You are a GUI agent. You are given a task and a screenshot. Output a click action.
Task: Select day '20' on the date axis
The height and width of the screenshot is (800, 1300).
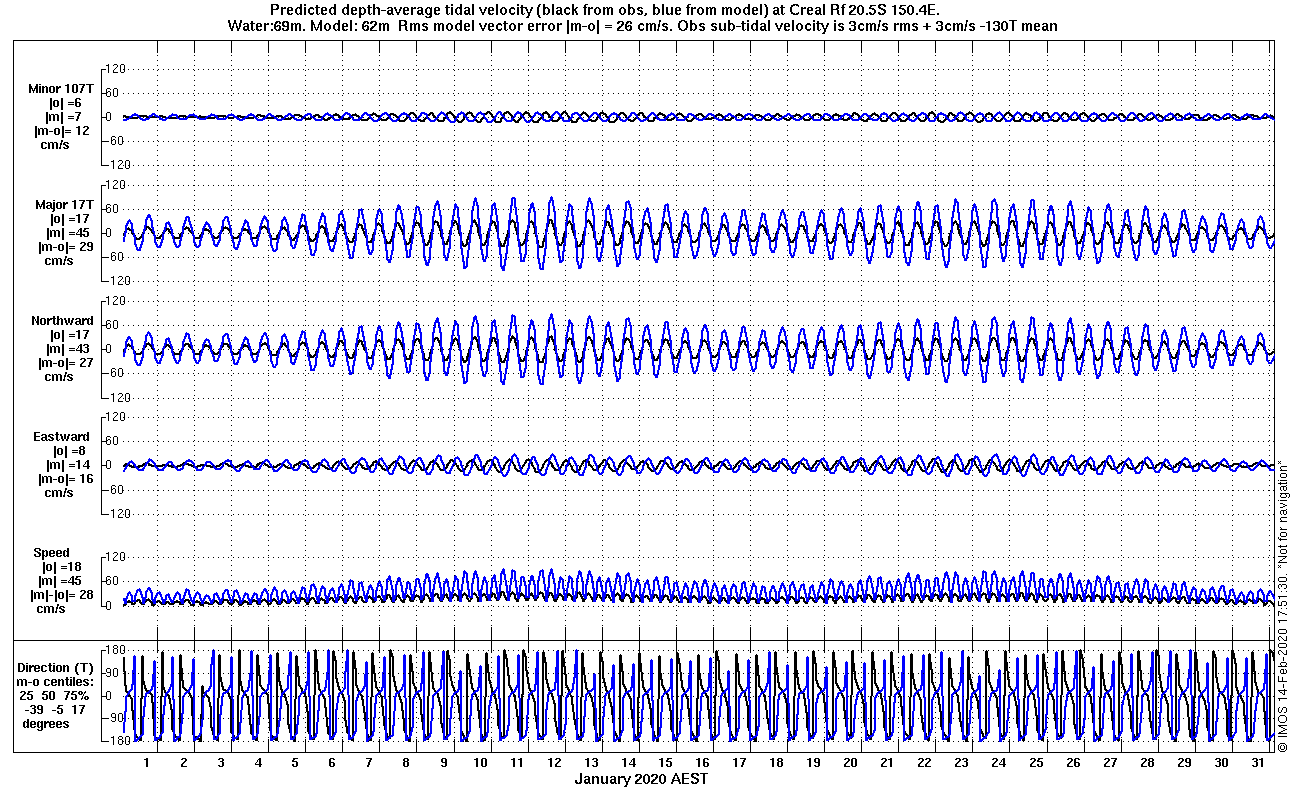(x=850, y=763)
